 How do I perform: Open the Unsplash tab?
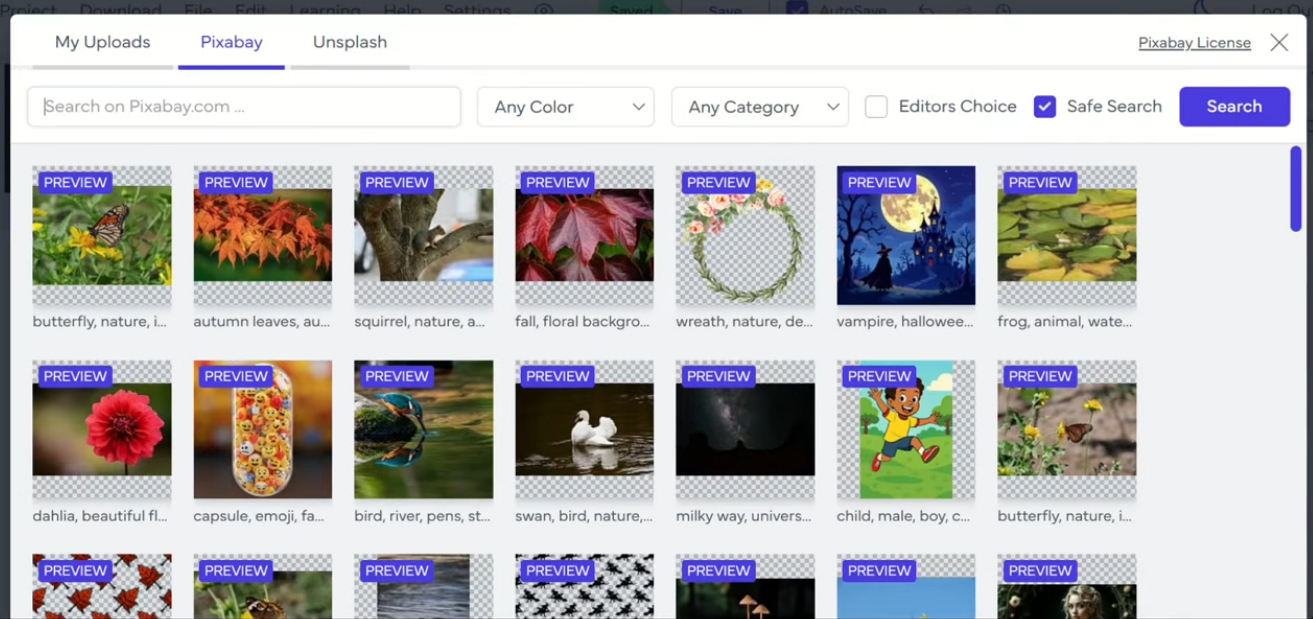(349, 42)
